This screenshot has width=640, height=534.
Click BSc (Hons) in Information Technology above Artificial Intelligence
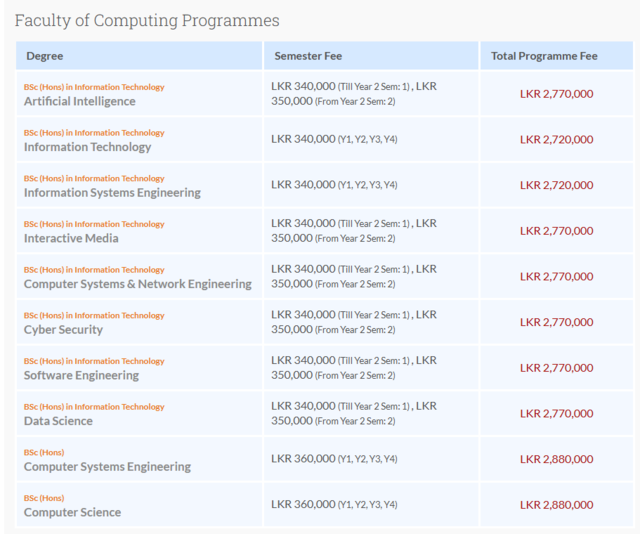(94, 87)
